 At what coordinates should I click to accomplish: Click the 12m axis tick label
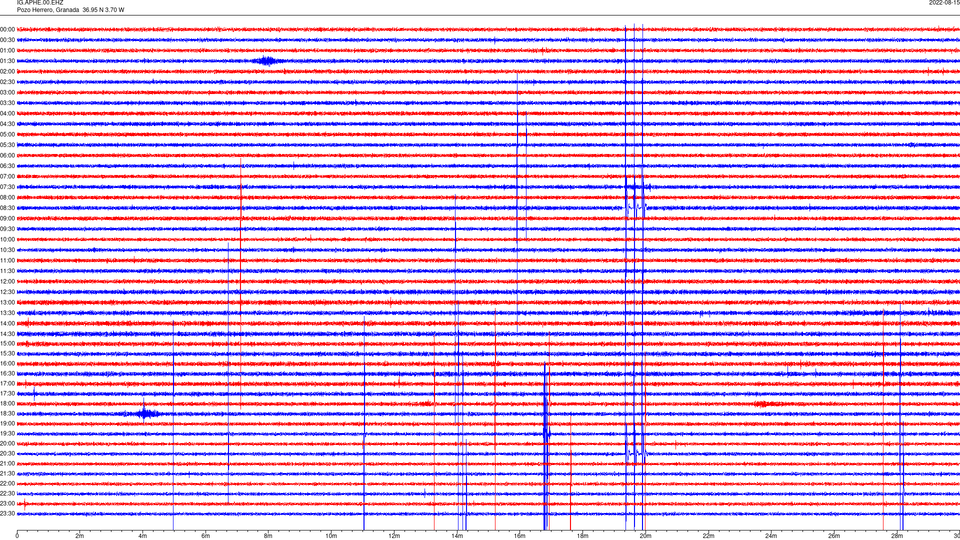pos(394,536)
